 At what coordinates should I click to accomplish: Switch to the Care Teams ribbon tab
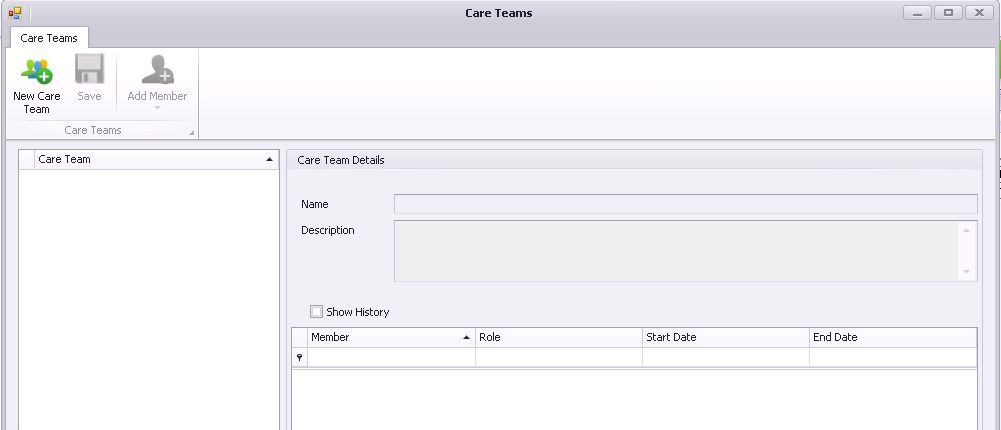pos(49,38)
